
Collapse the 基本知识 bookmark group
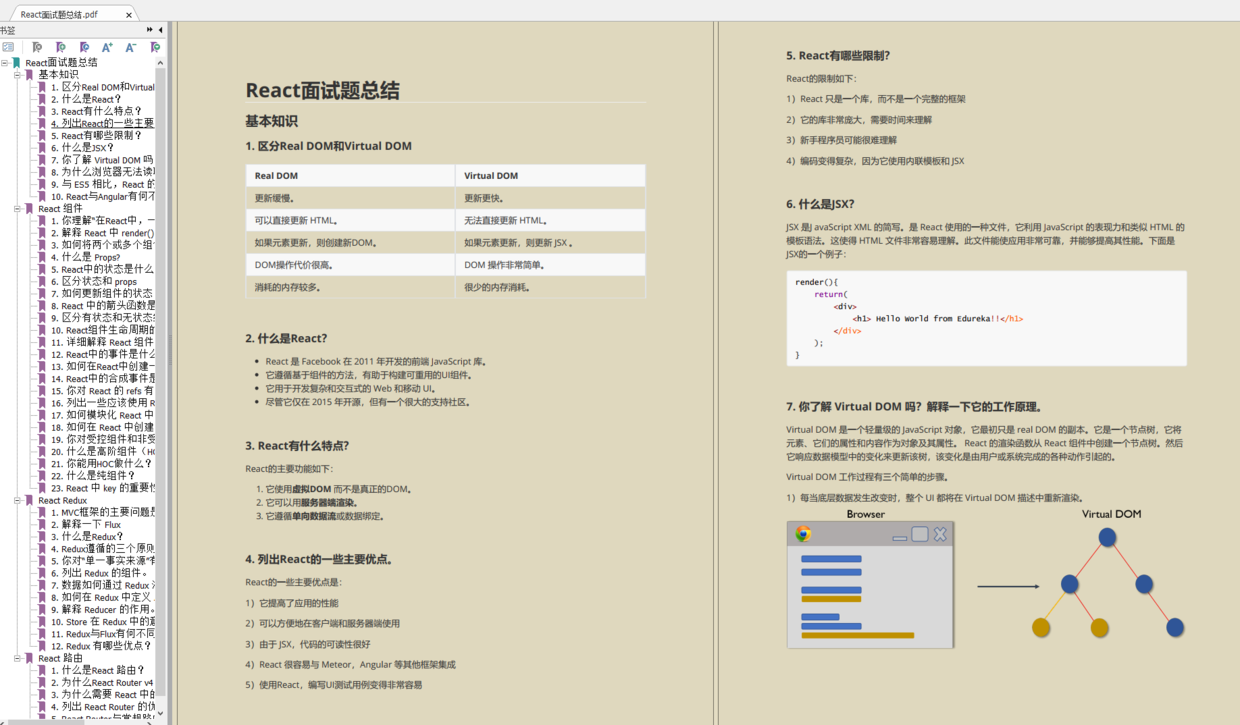click(17, 74)
